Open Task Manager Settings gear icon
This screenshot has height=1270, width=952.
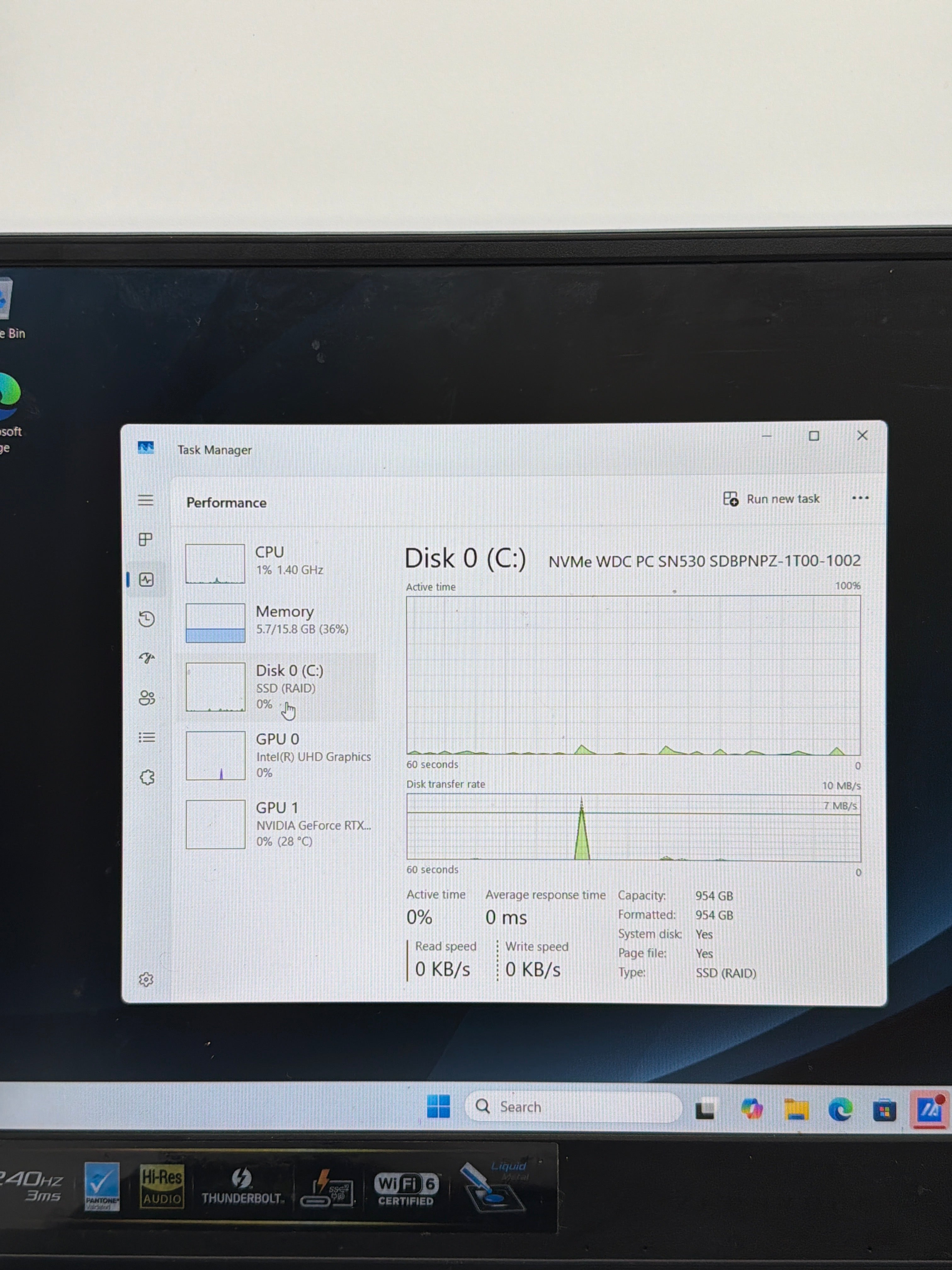point(146,979)
